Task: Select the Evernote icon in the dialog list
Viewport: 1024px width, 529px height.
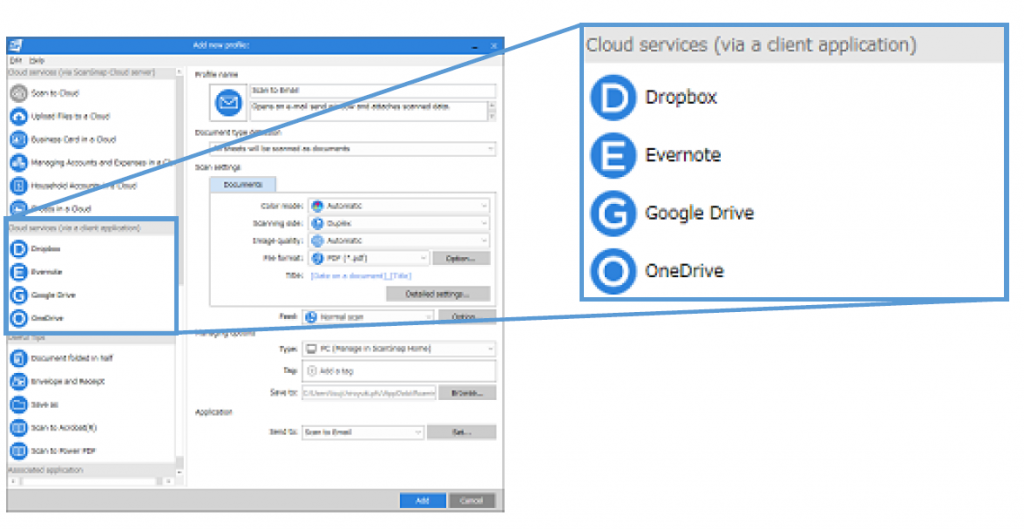Action: click(18, 272)
